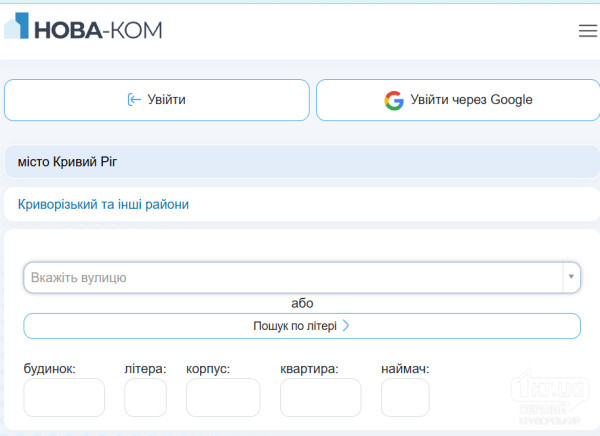Click the квартира input box
The width and height of the screenshot is (600, 436).
pyautogui.click(x=320, y=397)
